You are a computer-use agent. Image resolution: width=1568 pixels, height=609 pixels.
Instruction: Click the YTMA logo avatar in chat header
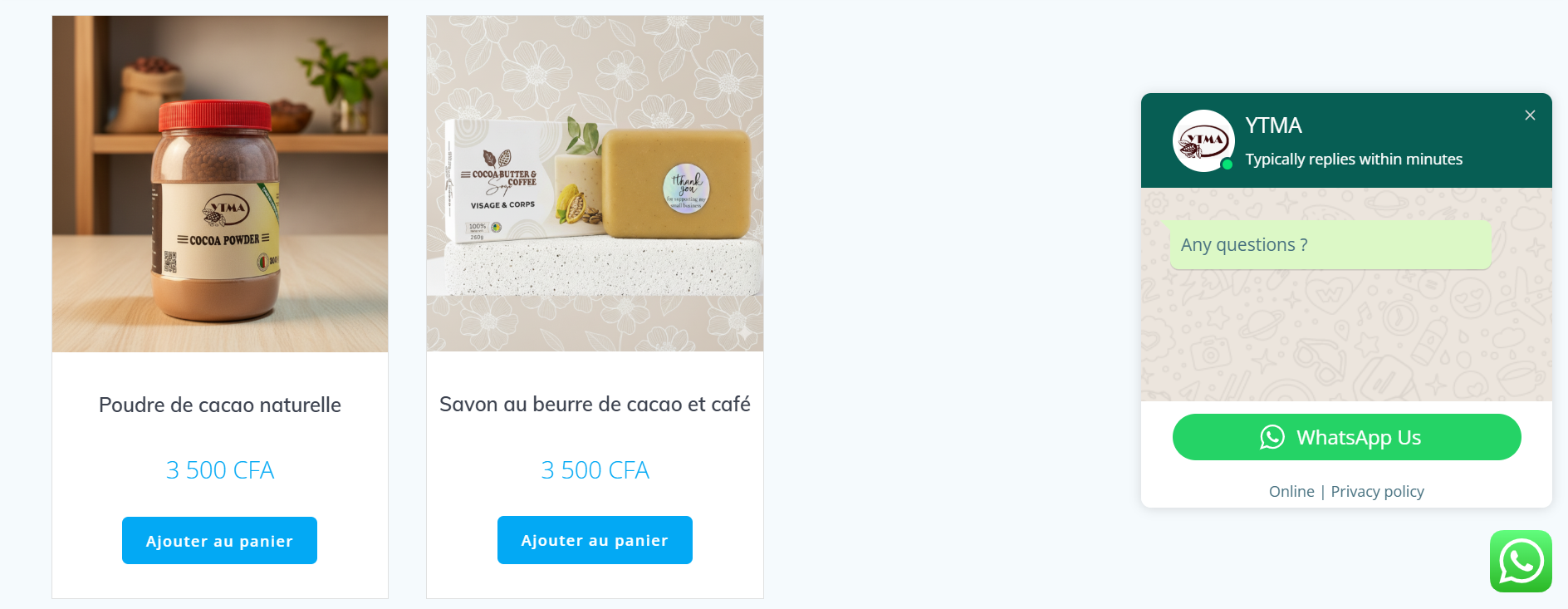[1203, 141]
